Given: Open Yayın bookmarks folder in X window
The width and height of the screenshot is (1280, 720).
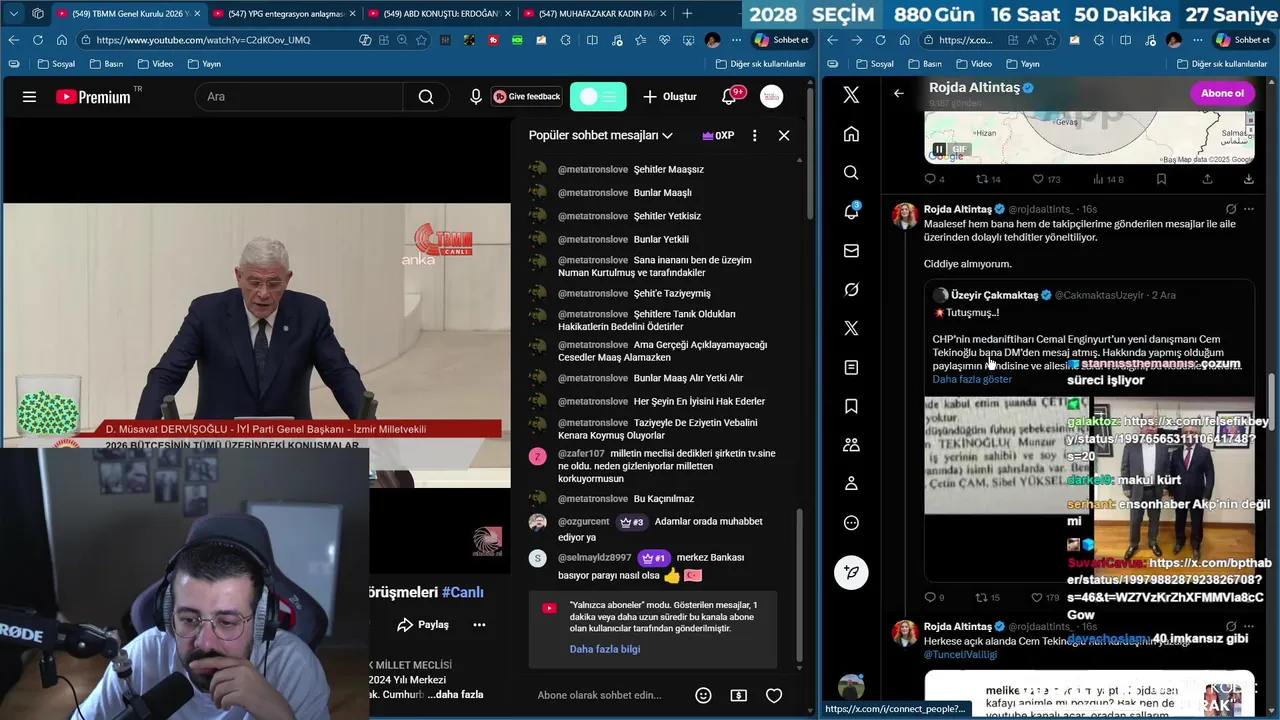Looking at the screenshot, I should (1022, 64).
